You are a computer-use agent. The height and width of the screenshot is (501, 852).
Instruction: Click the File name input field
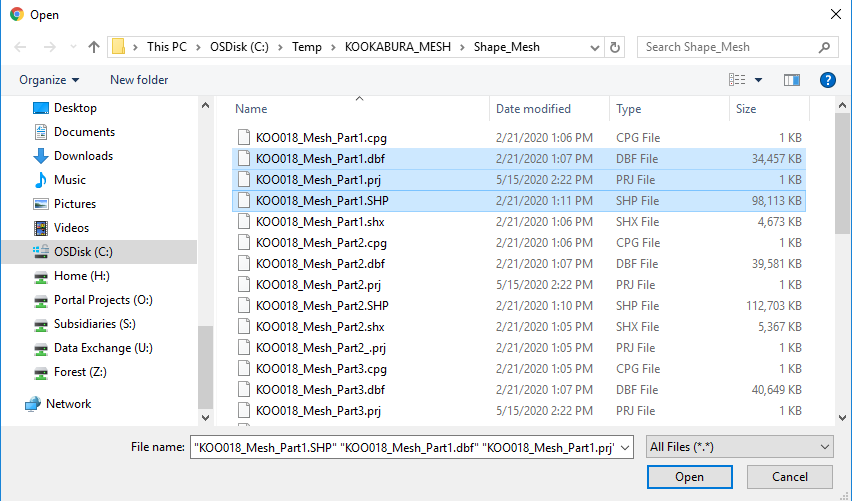(x=410, y=447)
